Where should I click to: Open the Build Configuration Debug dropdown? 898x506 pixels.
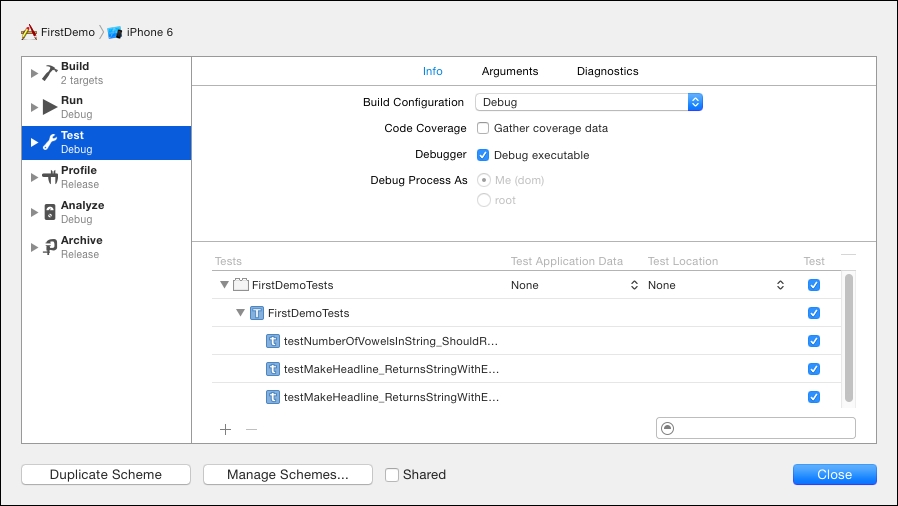tap(588, 102)
